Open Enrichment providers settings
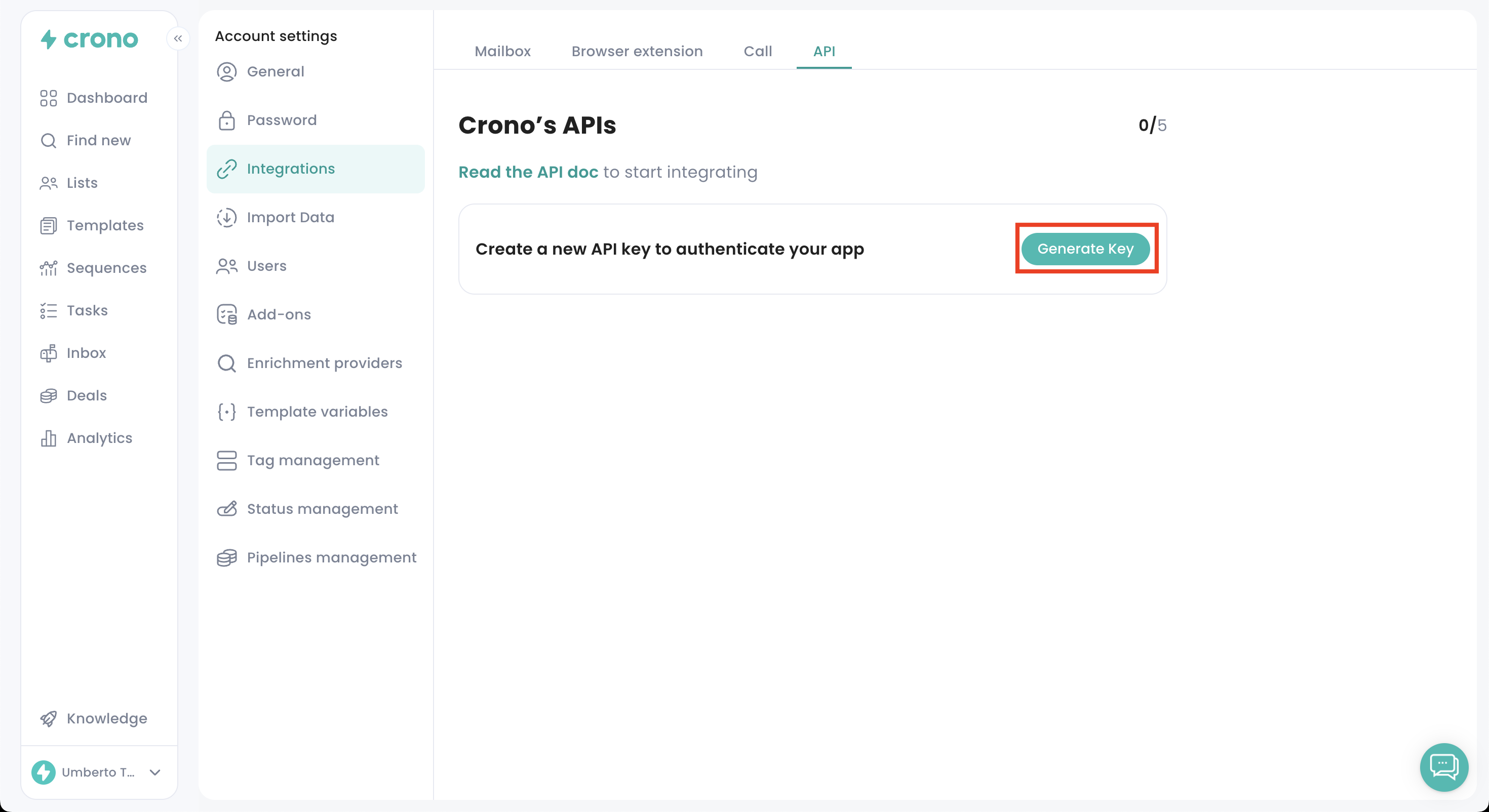 pos(324,363)
